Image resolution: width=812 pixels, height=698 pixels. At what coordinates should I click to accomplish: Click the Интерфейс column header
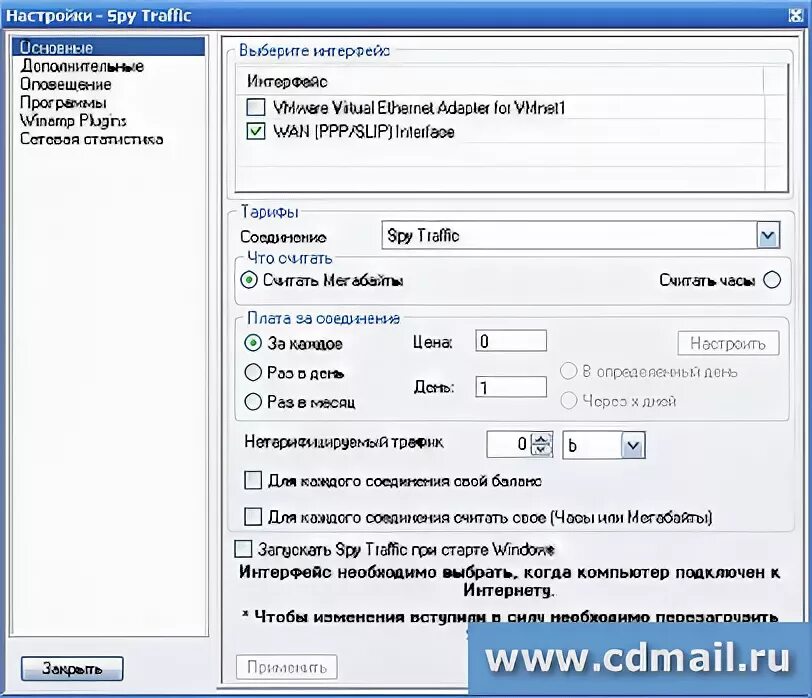pos(499,81)
